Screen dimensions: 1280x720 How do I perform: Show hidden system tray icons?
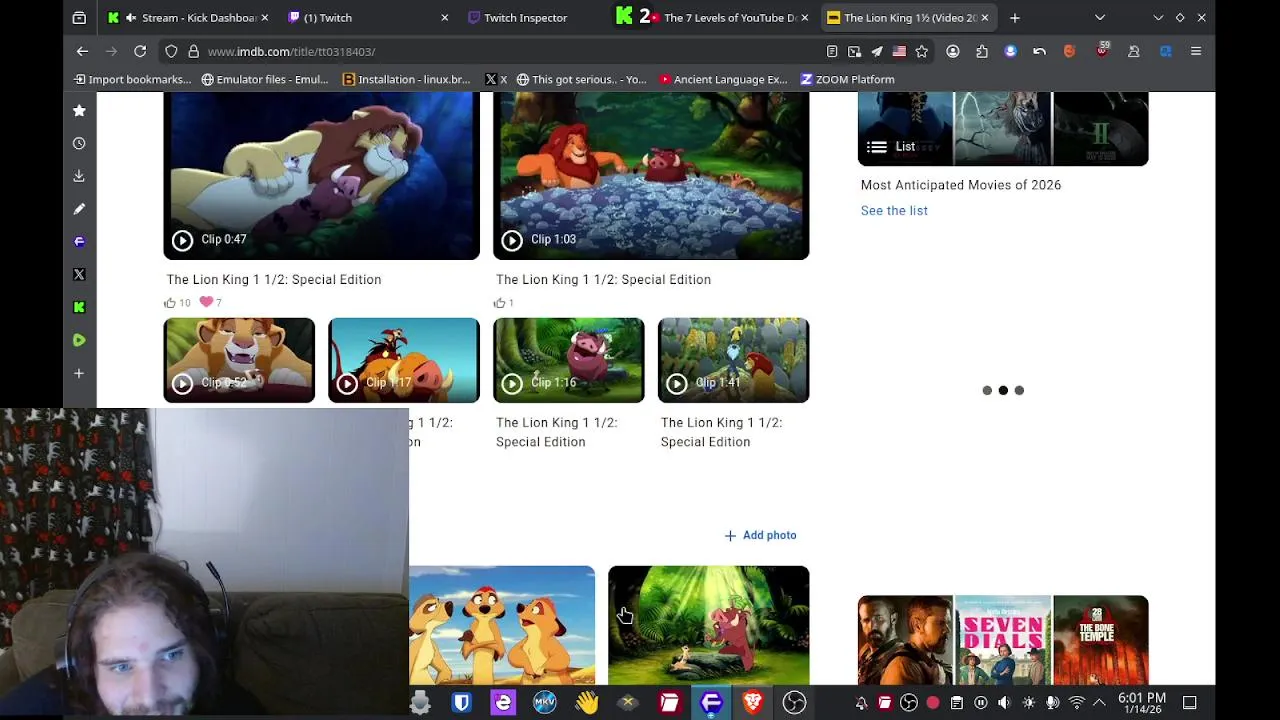1099,703
